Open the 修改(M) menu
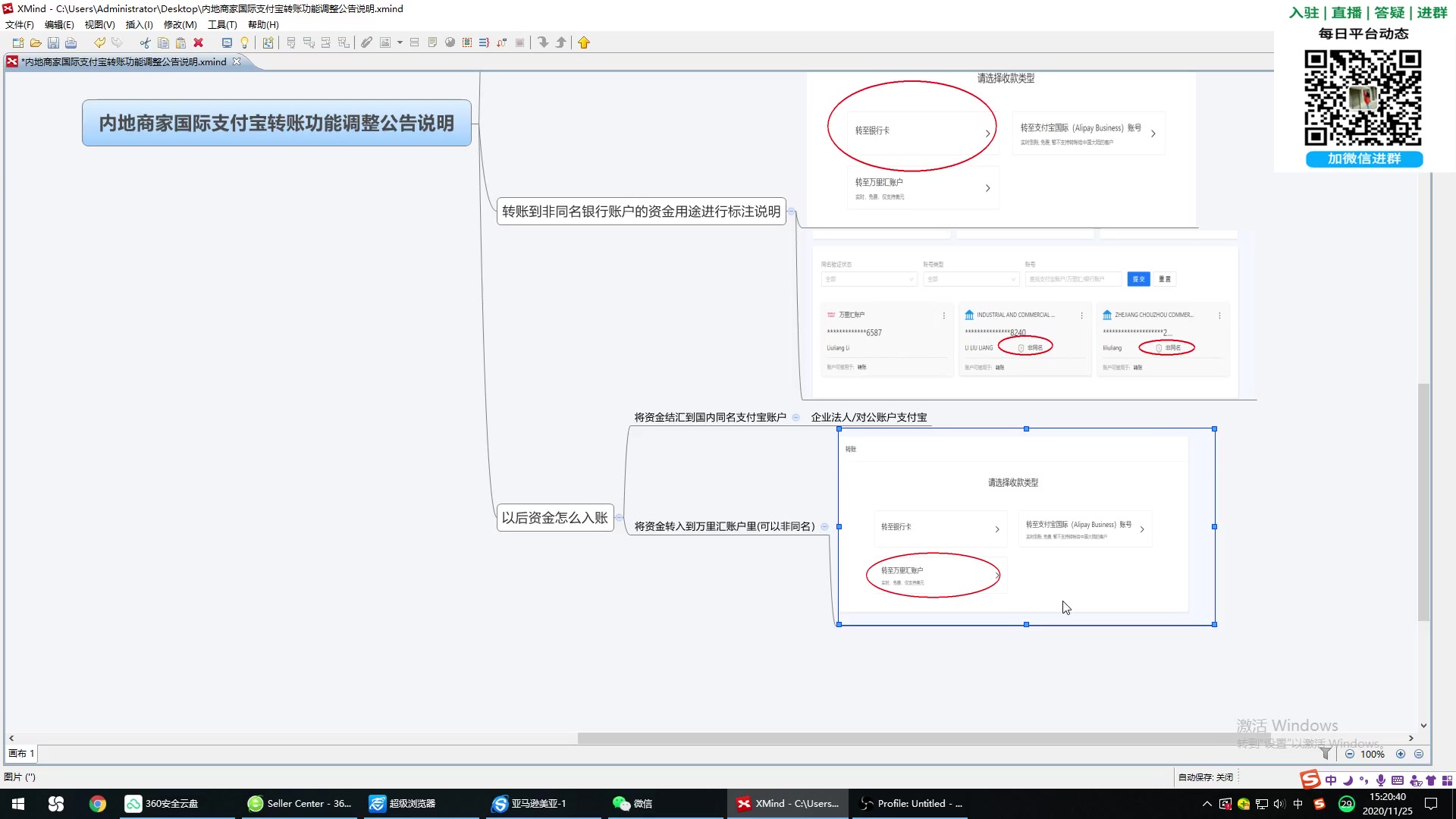Screen dimensions: 1456x819 tap(180, 24)
